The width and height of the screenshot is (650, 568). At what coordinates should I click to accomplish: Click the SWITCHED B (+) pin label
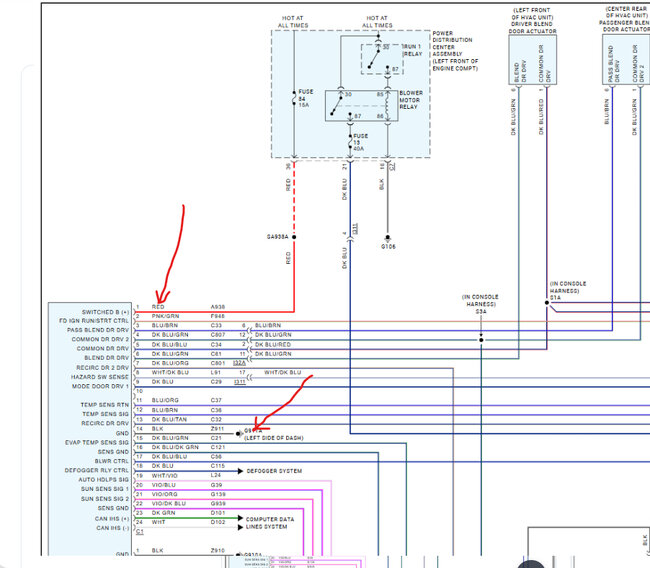click(105, 312)
